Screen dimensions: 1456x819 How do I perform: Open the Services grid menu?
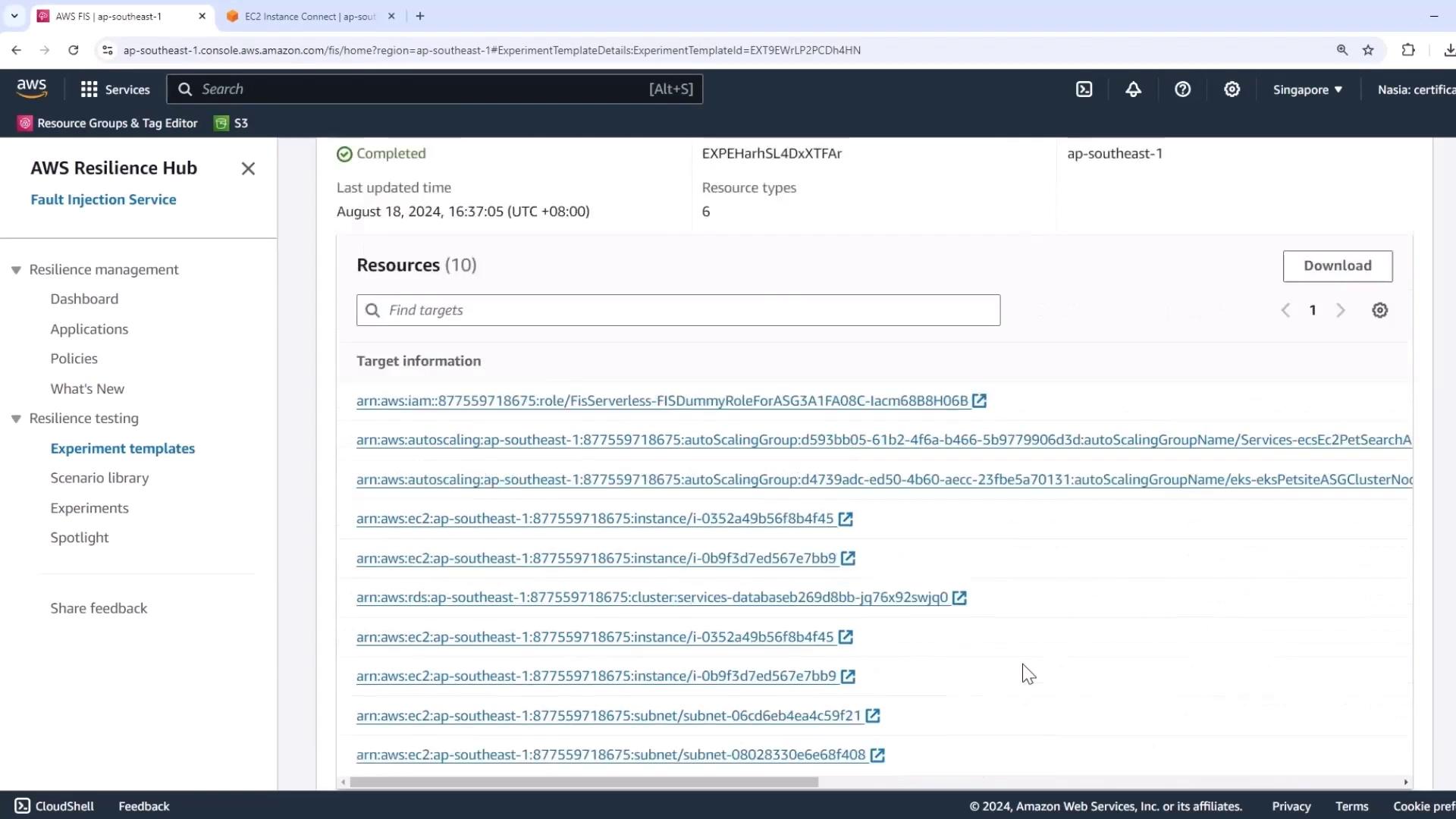click(x=115, y=89)
